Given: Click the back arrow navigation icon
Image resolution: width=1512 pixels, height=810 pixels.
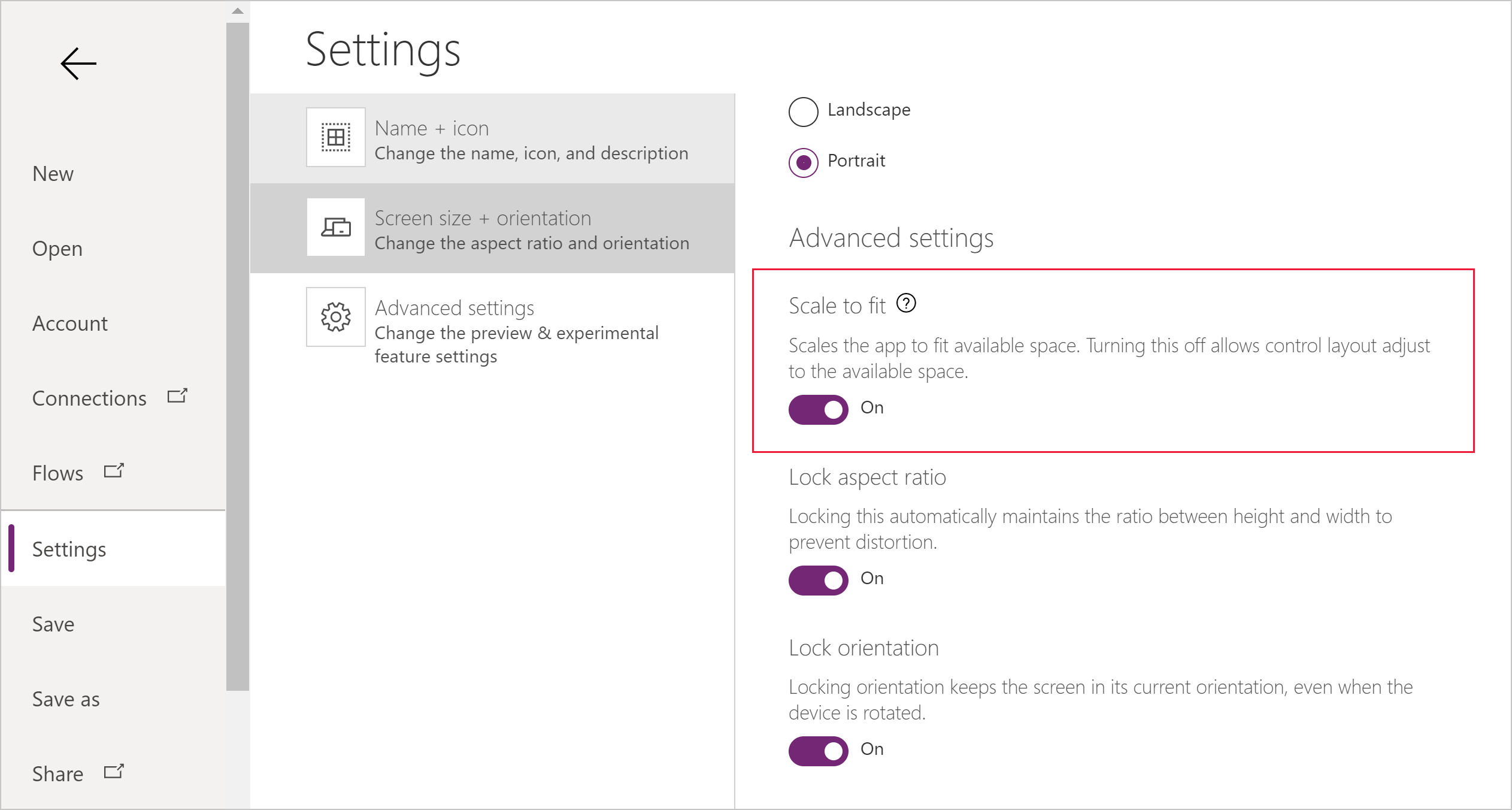Looking at the screenshot, I should point(78,63).
